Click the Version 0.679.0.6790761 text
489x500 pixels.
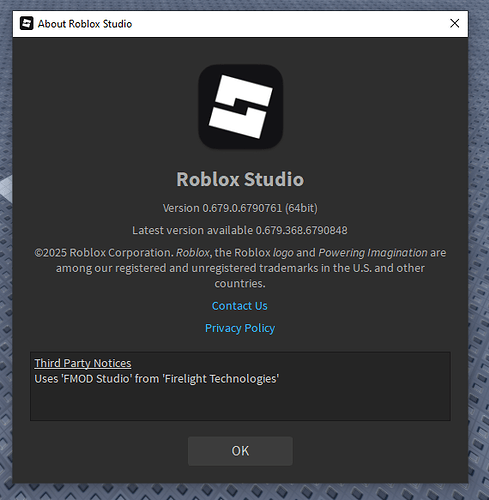pyautogui.click(x=222, y=208)
